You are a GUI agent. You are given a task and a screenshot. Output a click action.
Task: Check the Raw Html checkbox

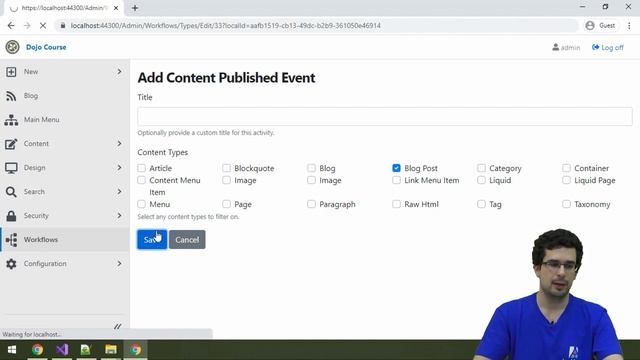396,204
